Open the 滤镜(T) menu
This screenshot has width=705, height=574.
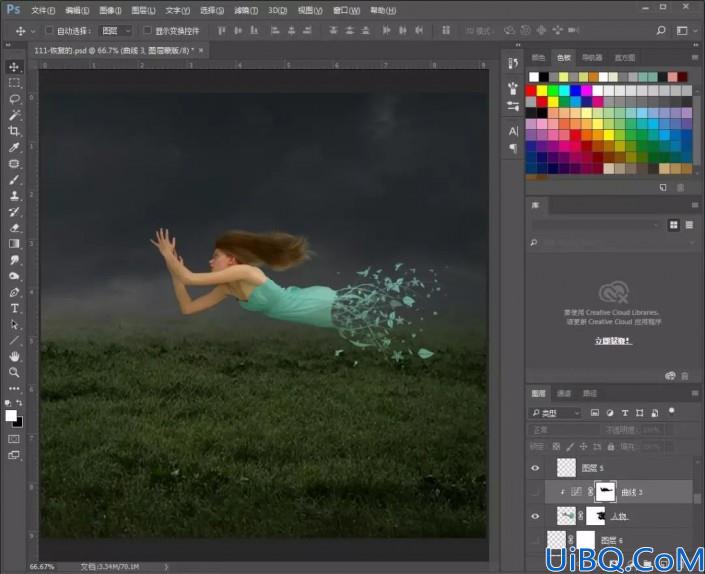pos(246,10)
